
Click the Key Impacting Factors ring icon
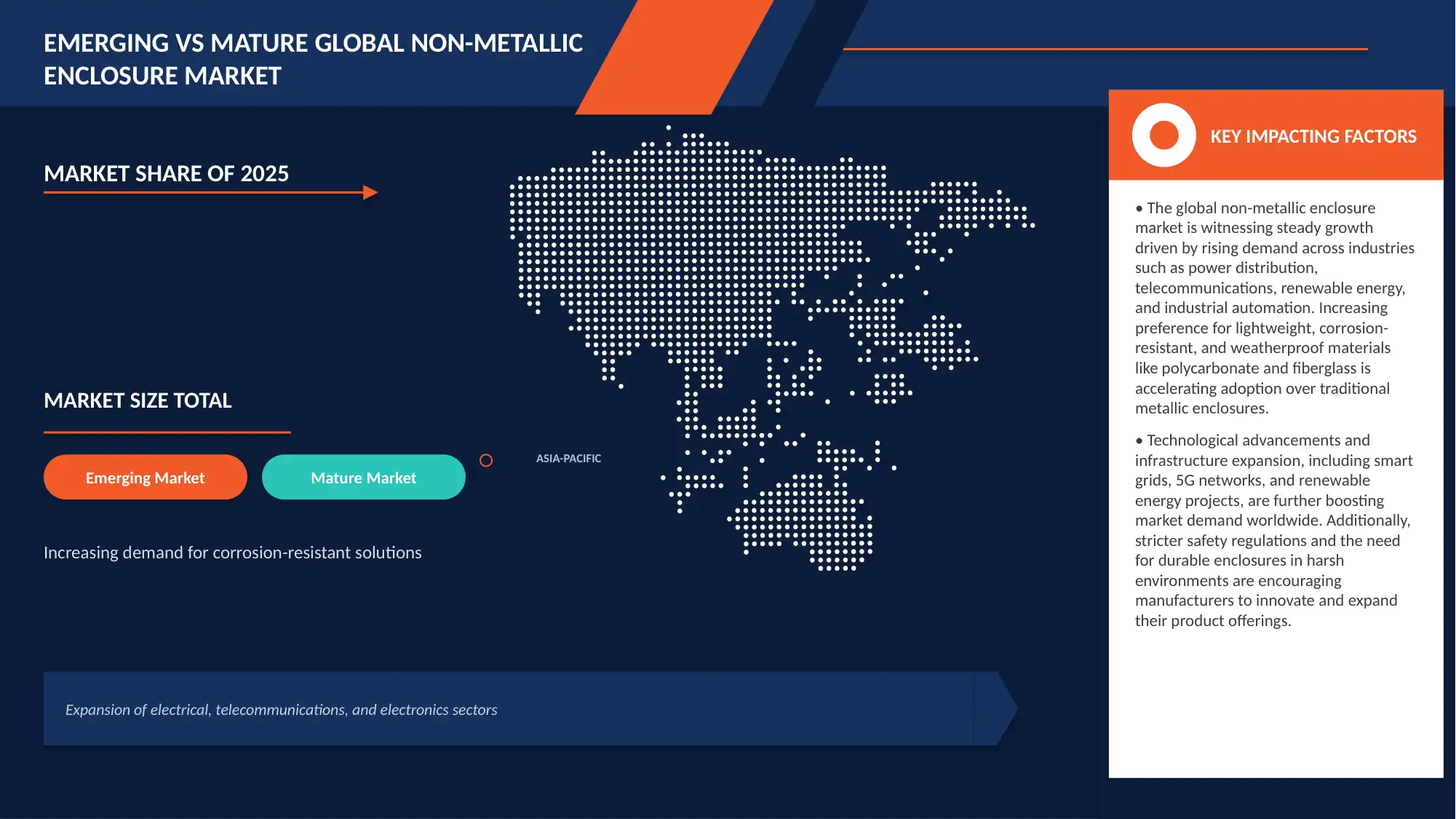pos(1163,135)
